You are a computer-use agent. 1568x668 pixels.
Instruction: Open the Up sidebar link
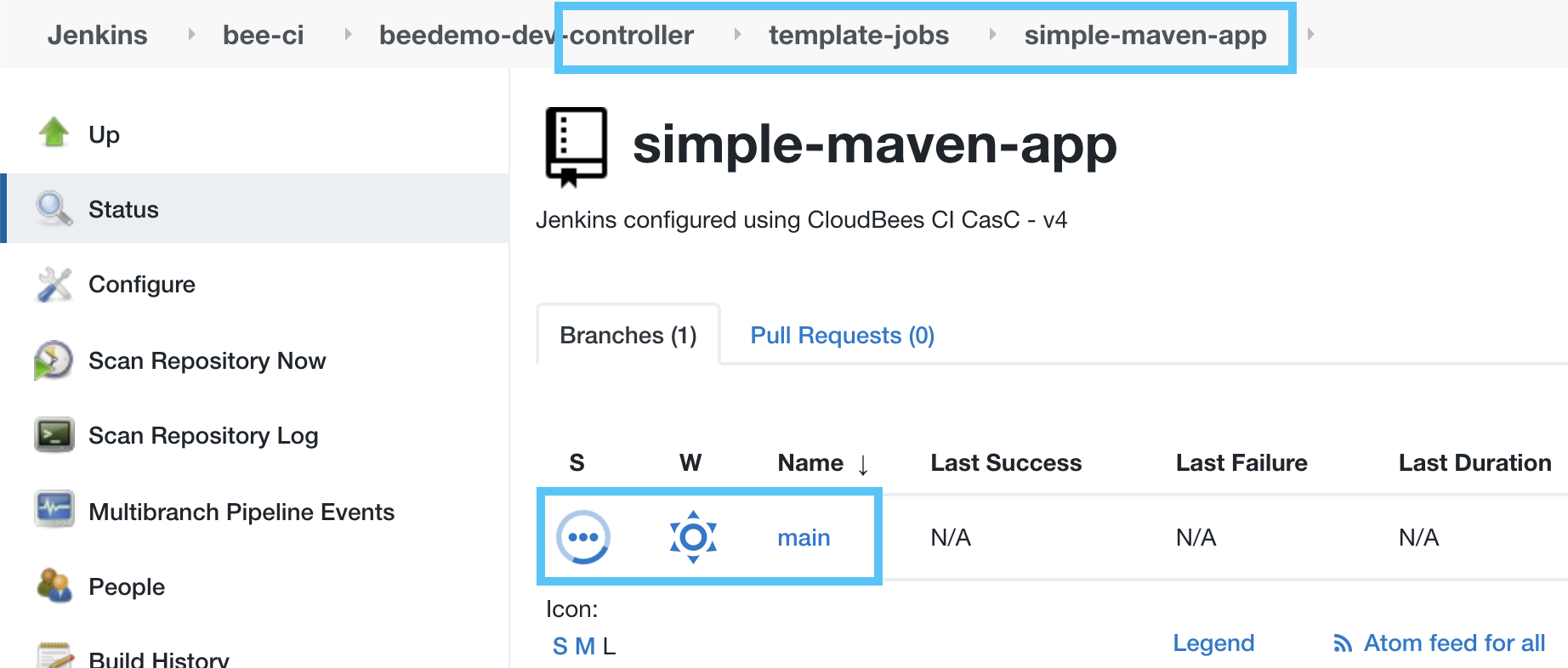[104, 134]
